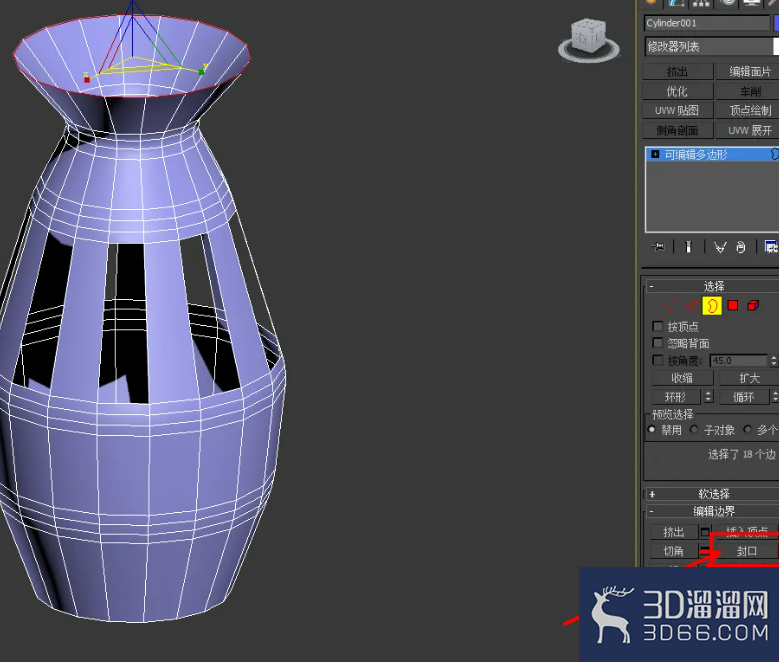Click make unique icon in stack toolbar

(720, 247)
